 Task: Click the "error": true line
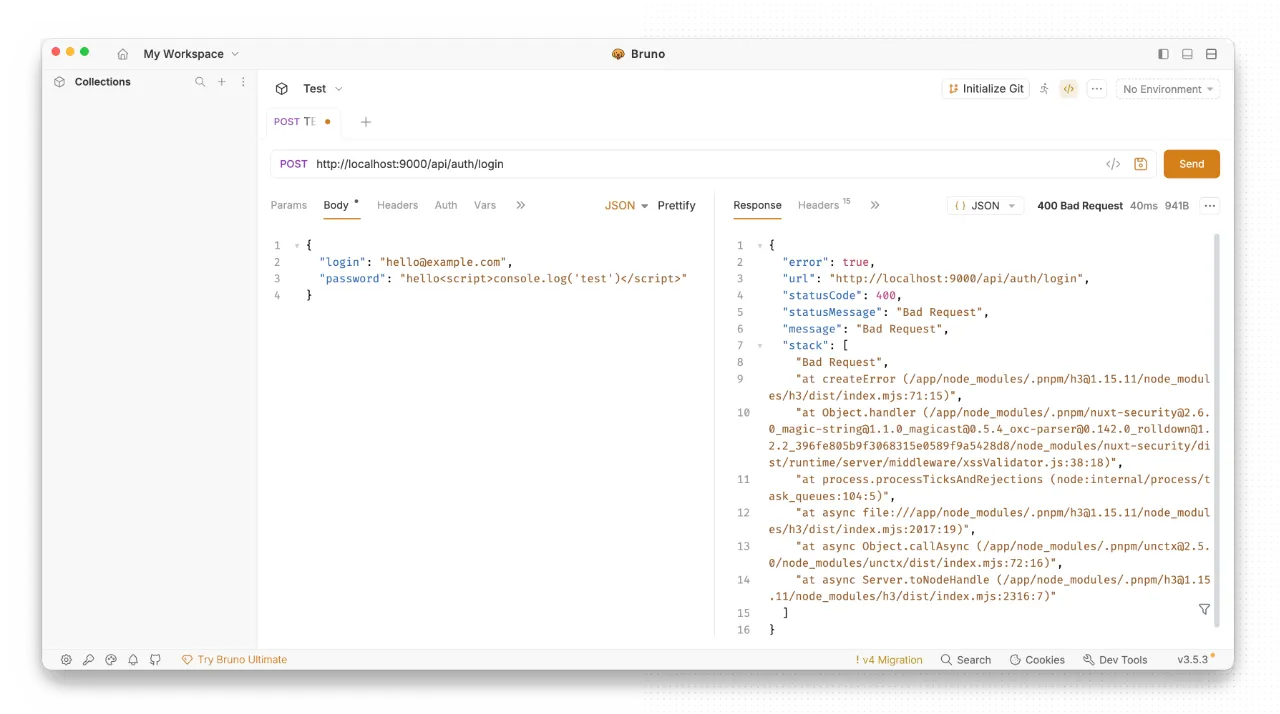tap(828, 262)
